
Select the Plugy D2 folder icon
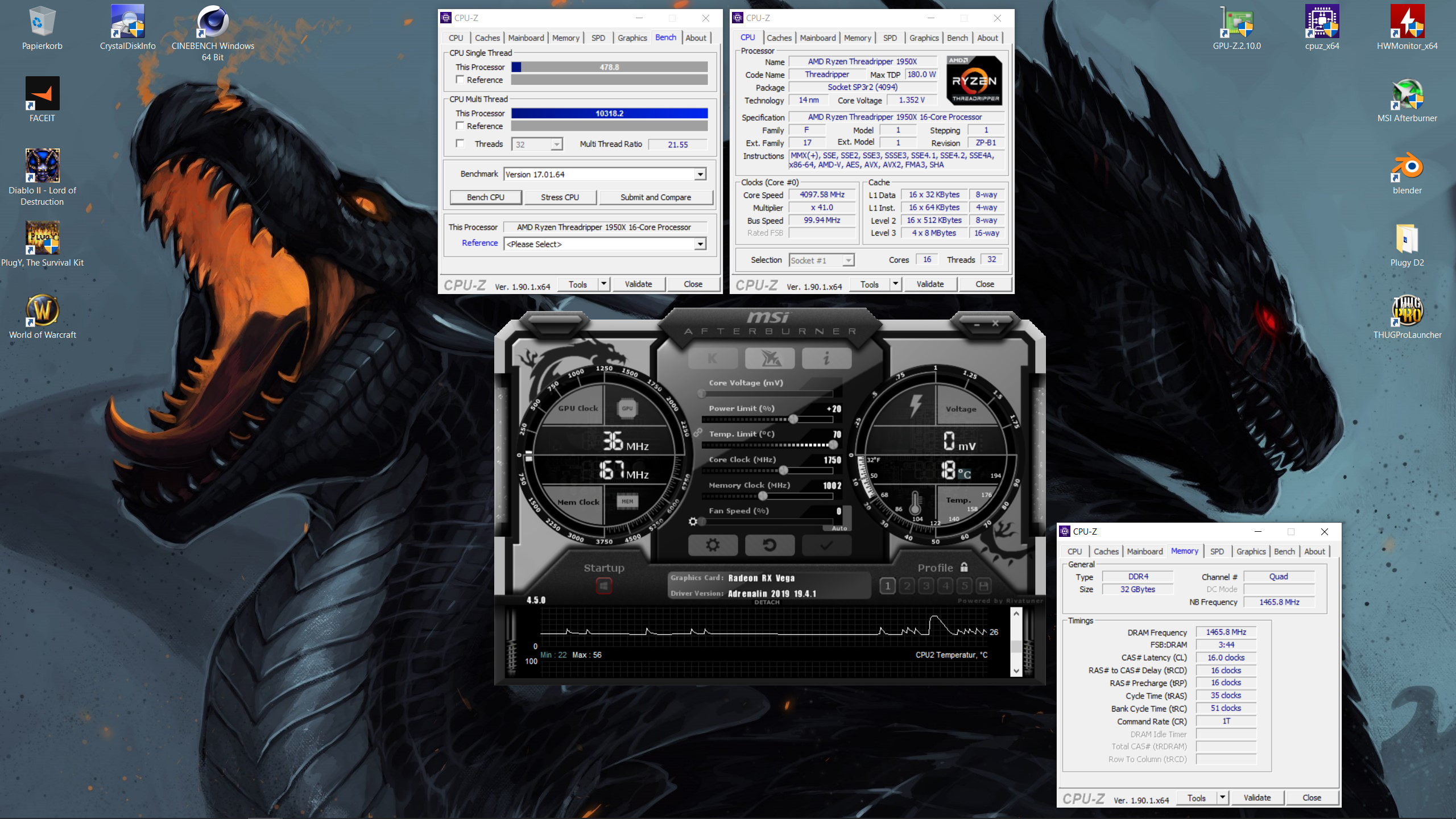click(x=1407, y=245)
